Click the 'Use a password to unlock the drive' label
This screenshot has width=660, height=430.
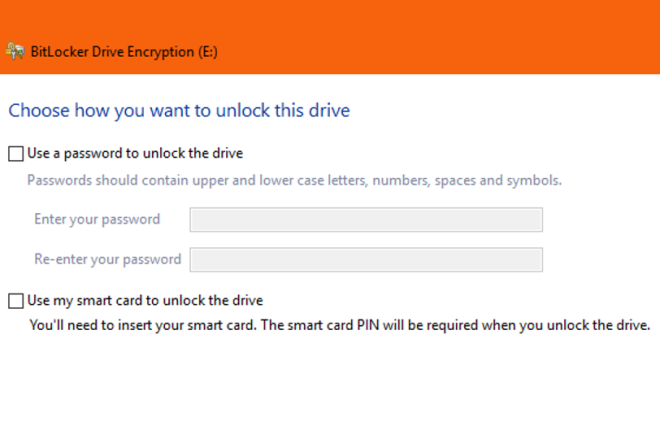click(x=135, y=153)
